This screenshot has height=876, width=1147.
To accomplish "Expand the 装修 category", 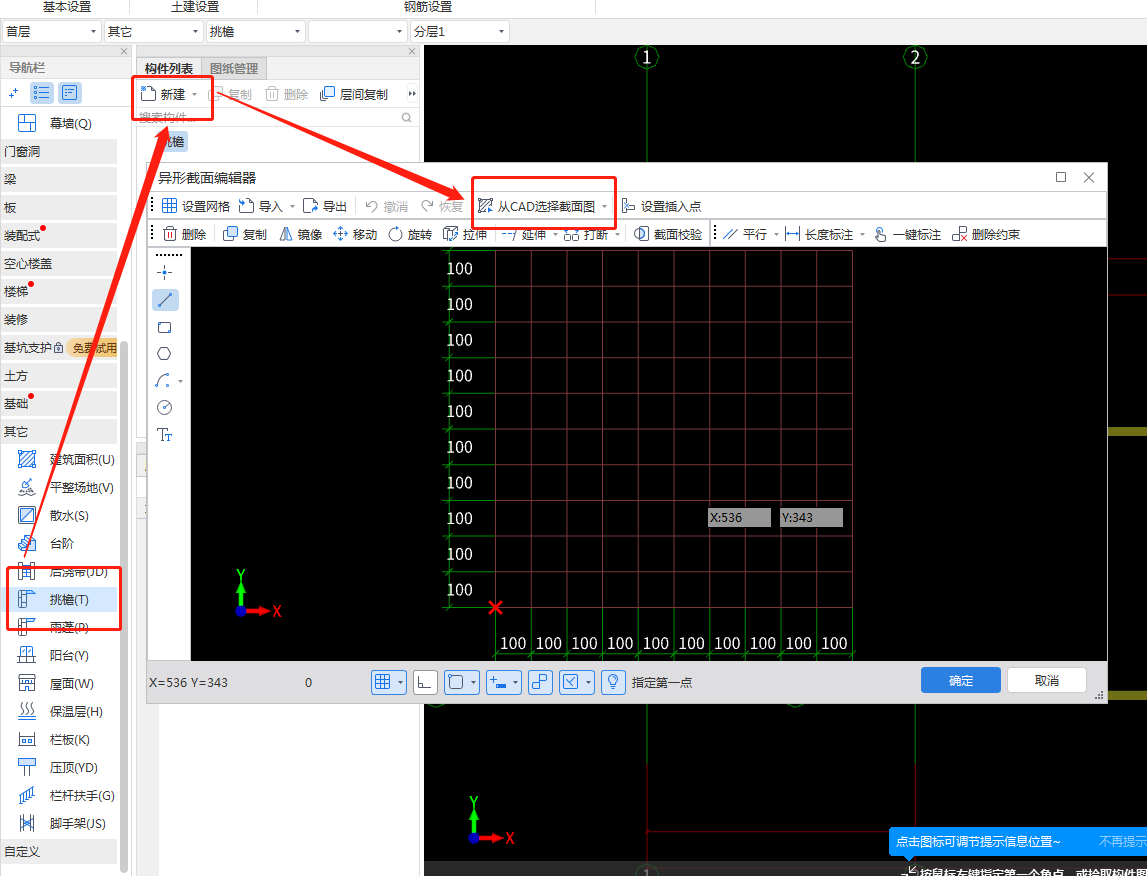I will [x=59, y=320].
